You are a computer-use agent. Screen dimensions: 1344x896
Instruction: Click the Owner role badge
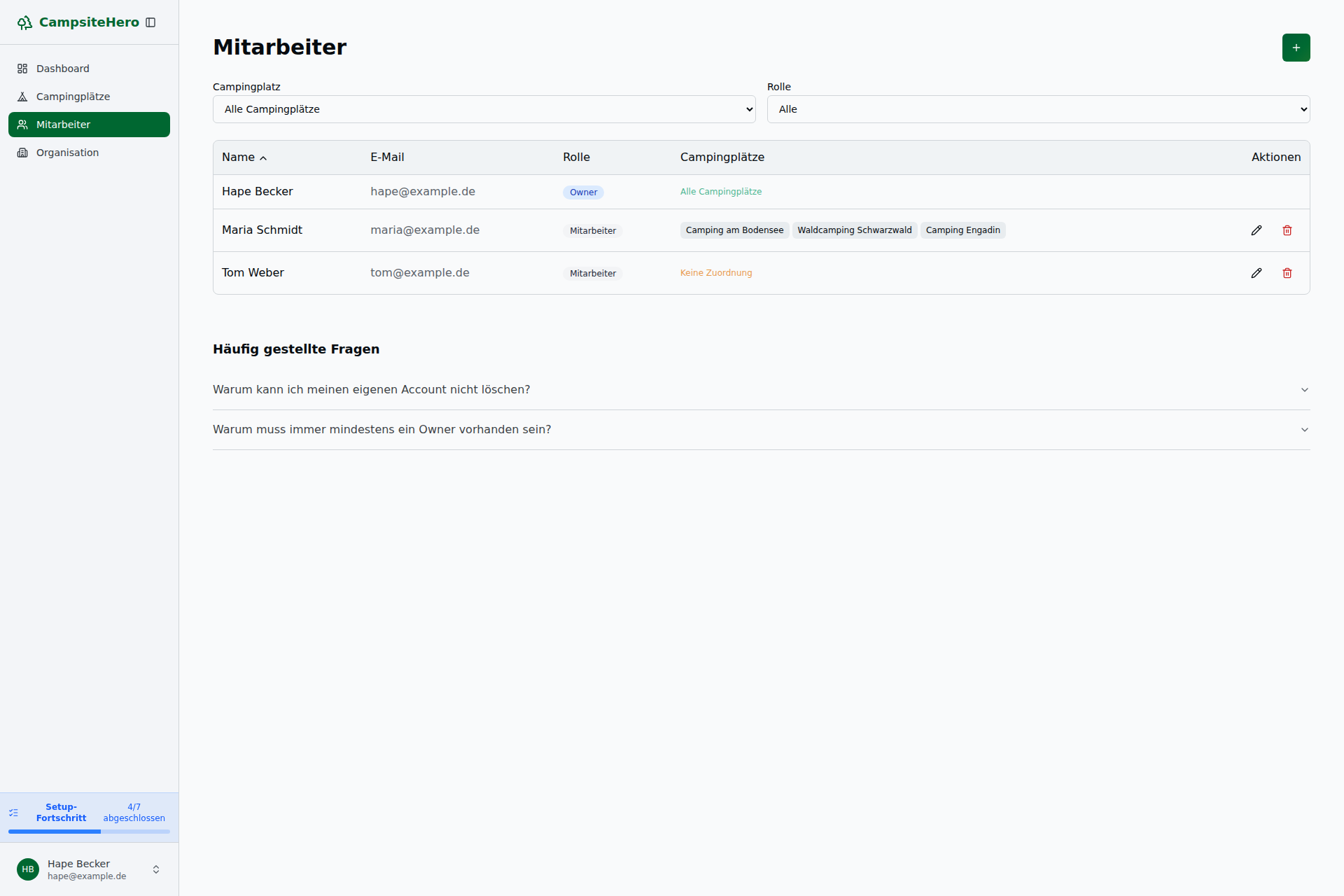583,192
